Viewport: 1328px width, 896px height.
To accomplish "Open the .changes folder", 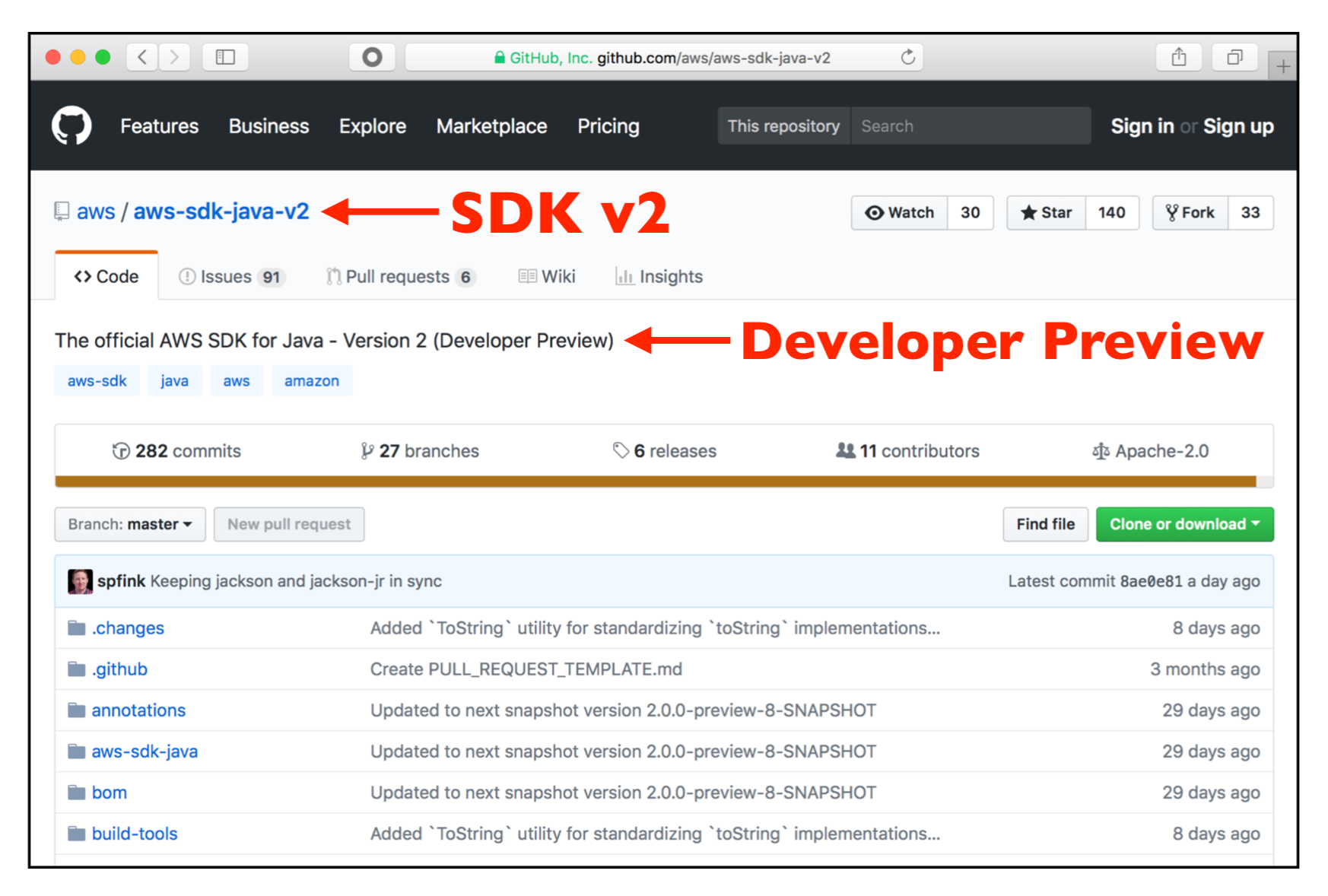I will 128,628.
